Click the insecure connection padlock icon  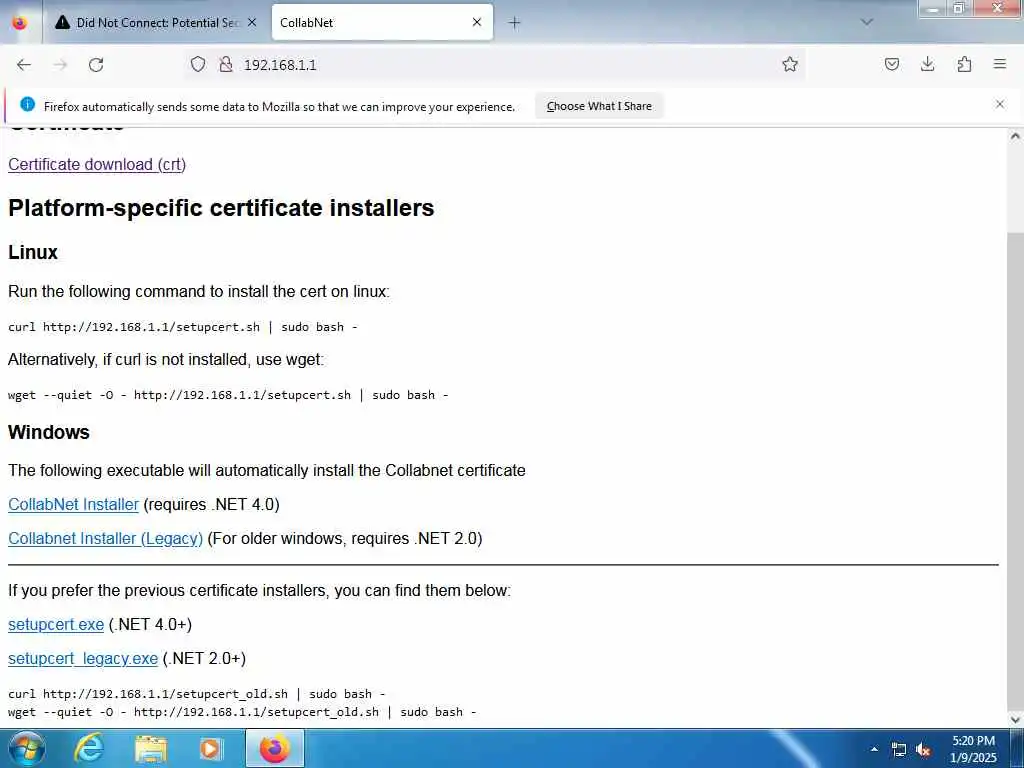coord(226,64)
